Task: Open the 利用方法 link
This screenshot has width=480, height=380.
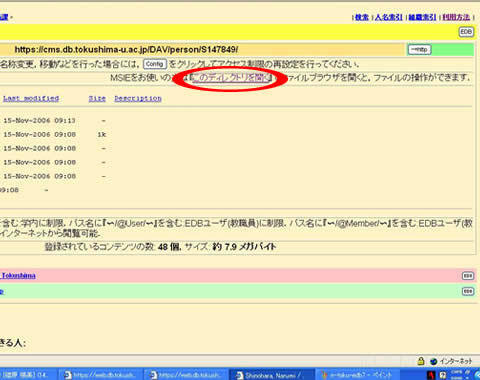Action: pyautogui.click(x=456, y=17)
